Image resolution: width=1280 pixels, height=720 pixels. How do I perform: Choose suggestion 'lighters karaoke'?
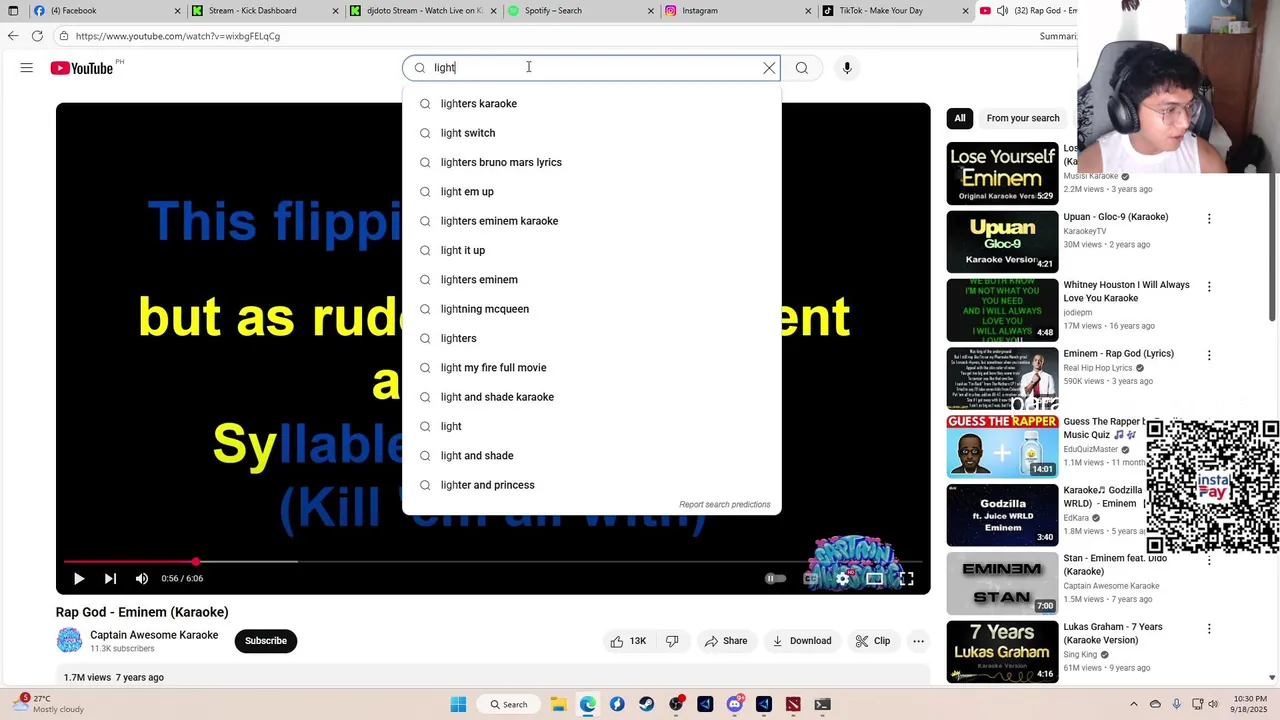pos(591,104)
